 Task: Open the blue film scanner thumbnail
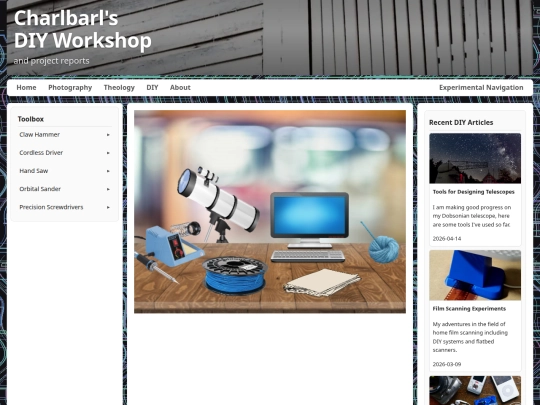click(475, 275)
